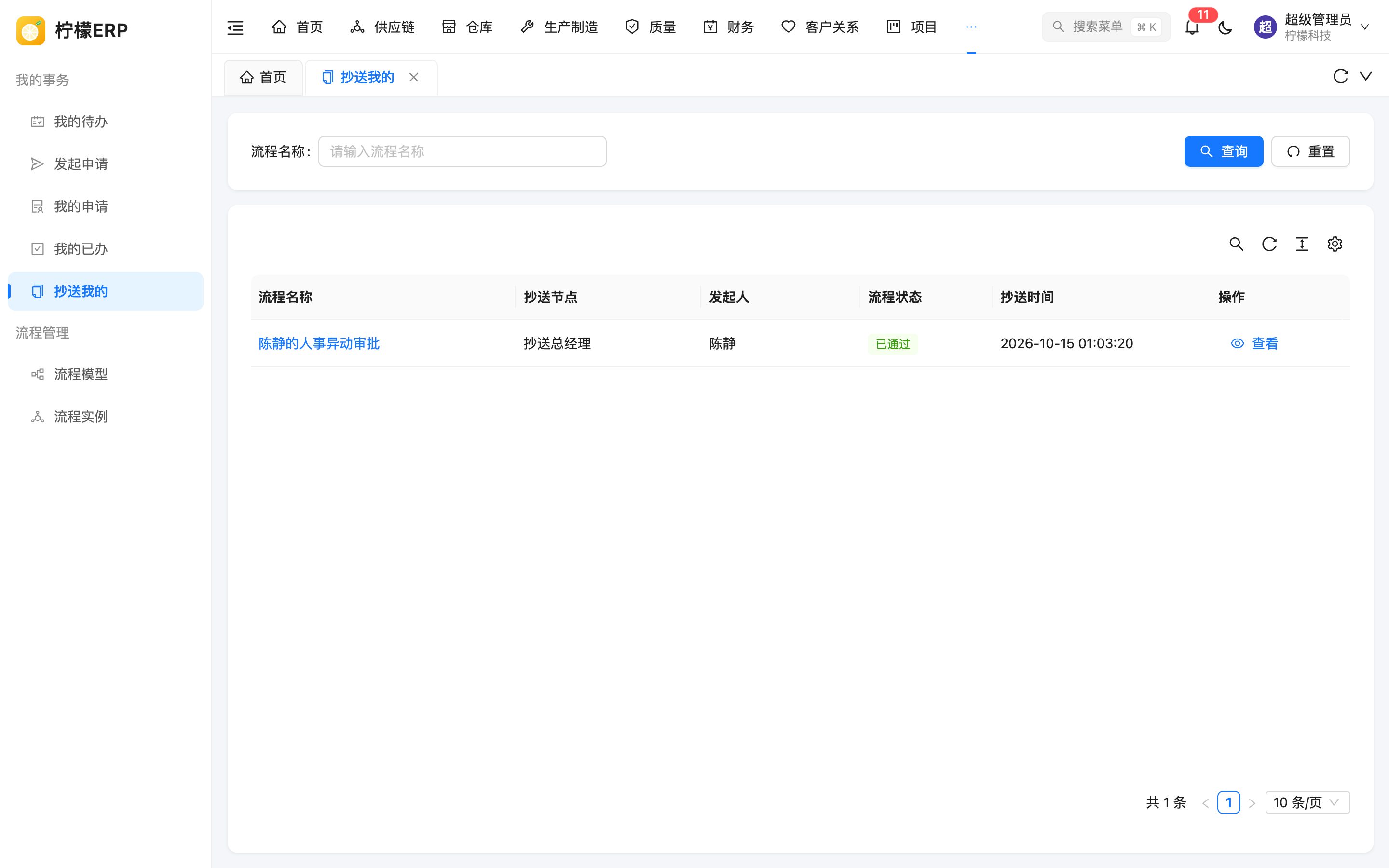Image resolution: width=1389 pixels, height=868 pixels.
Task: Select 抄送我的 in the sidebar
Action: 106,291
